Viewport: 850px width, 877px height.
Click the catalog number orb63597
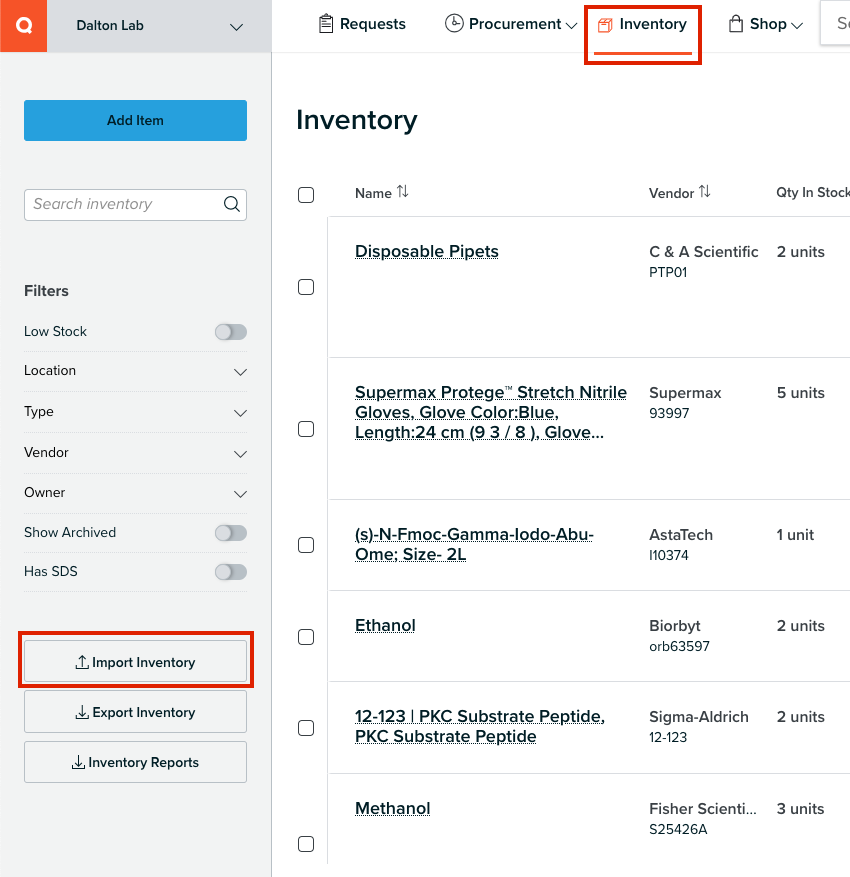tap(679, 647)
